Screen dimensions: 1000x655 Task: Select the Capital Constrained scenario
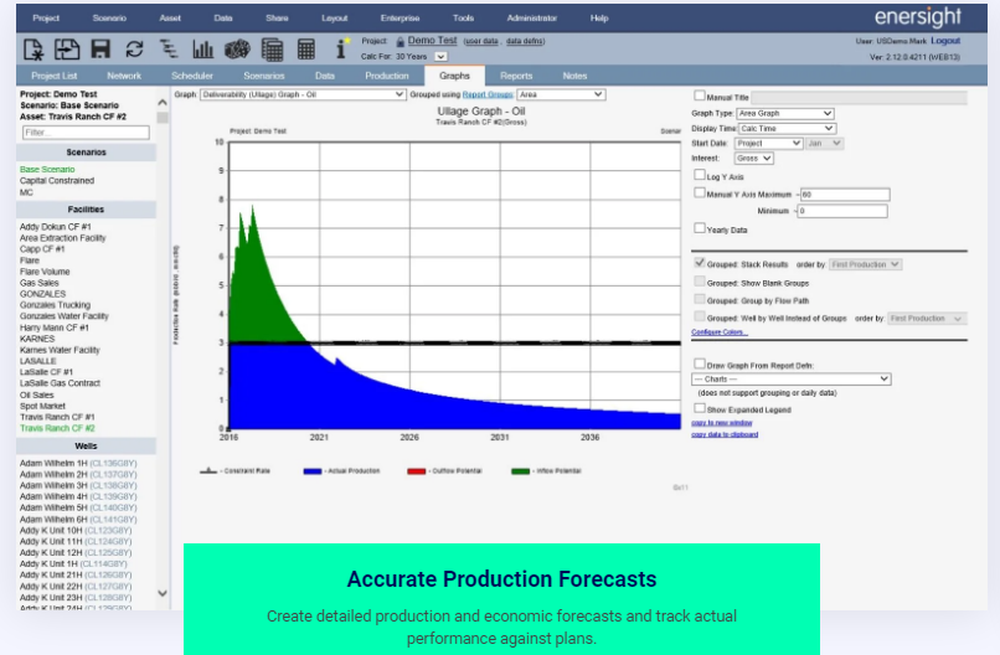click(x=57, y=181)
